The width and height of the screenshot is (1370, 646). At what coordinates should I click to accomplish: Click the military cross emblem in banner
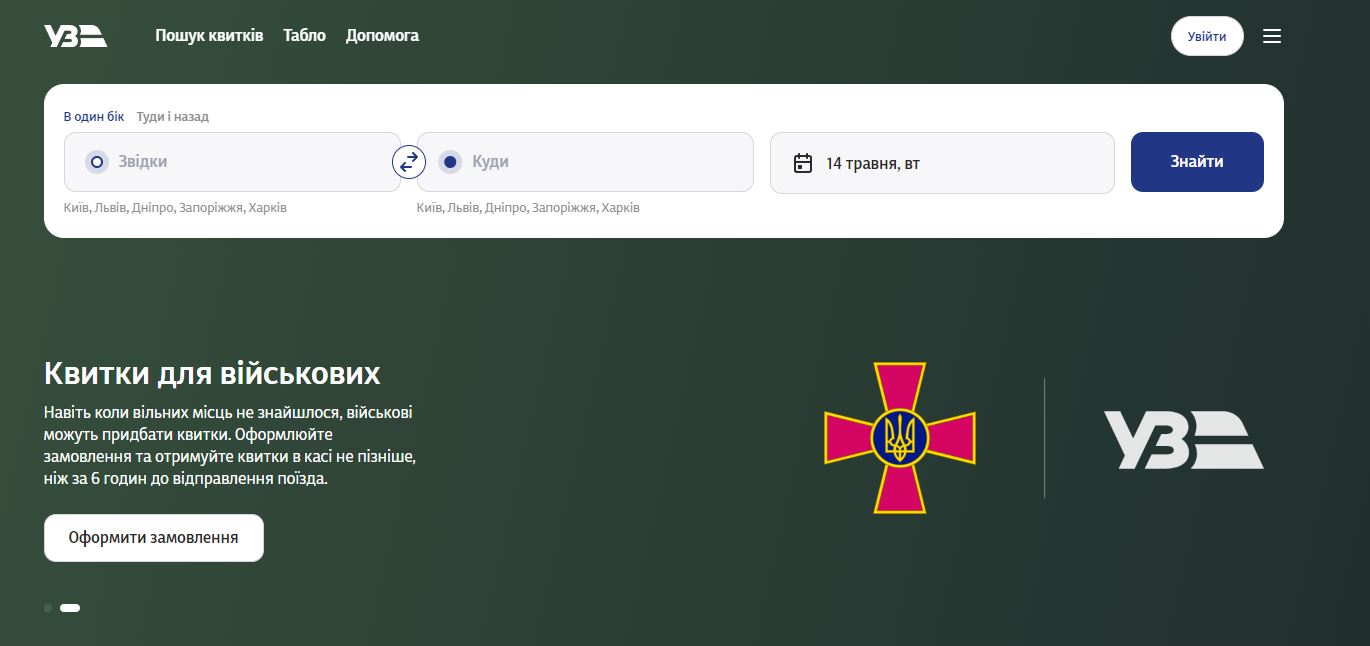click(x=899, y=438)
